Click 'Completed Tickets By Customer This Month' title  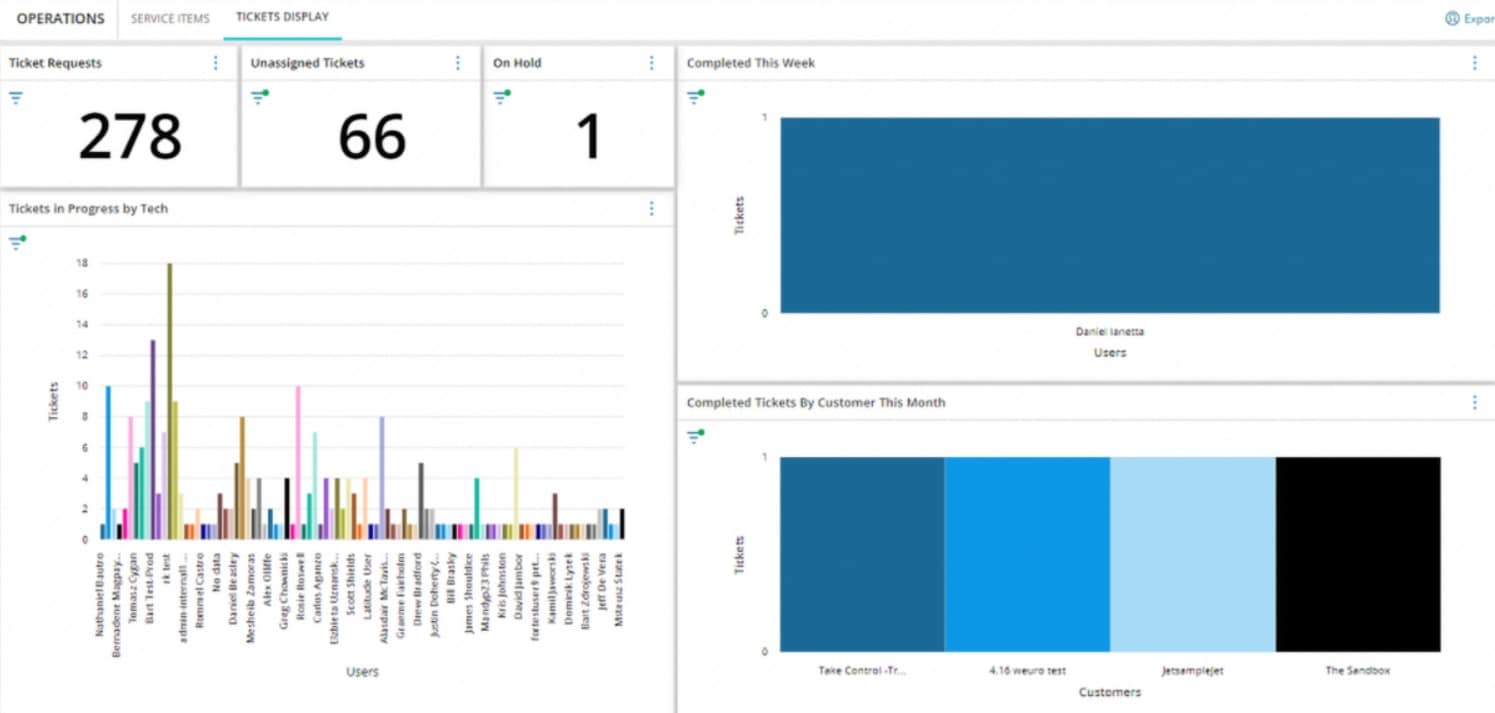point(816,402)
